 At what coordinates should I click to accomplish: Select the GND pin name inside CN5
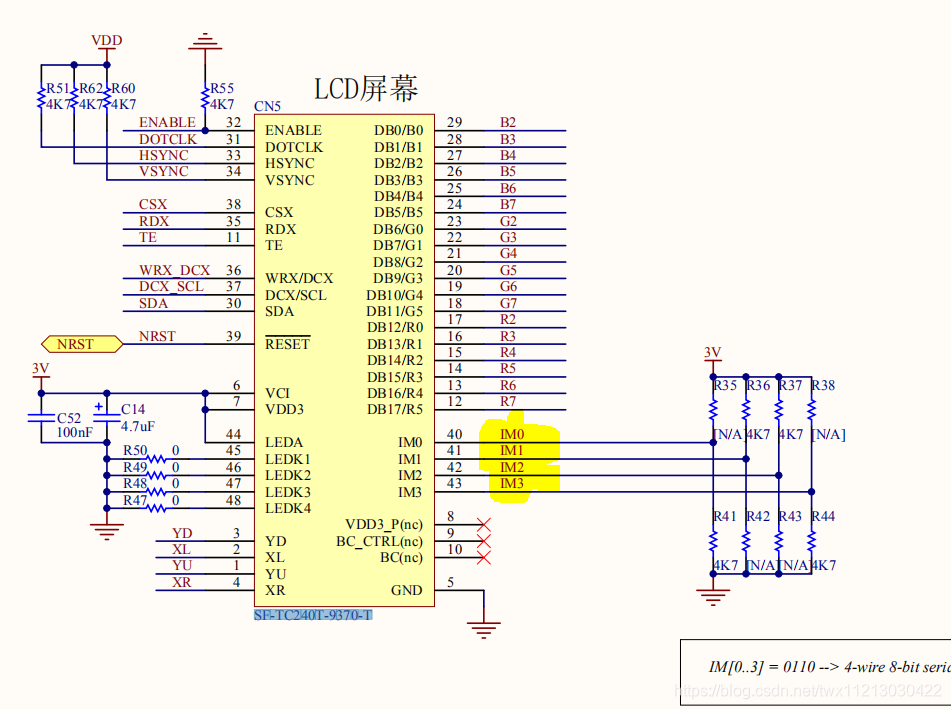coord(406,590)
